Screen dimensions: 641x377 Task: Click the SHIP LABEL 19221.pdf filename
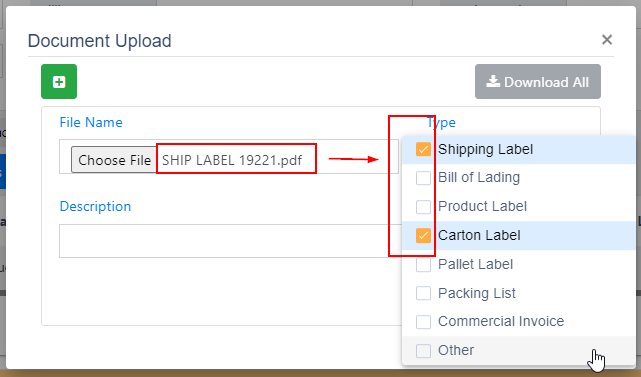tap(232, 160)
